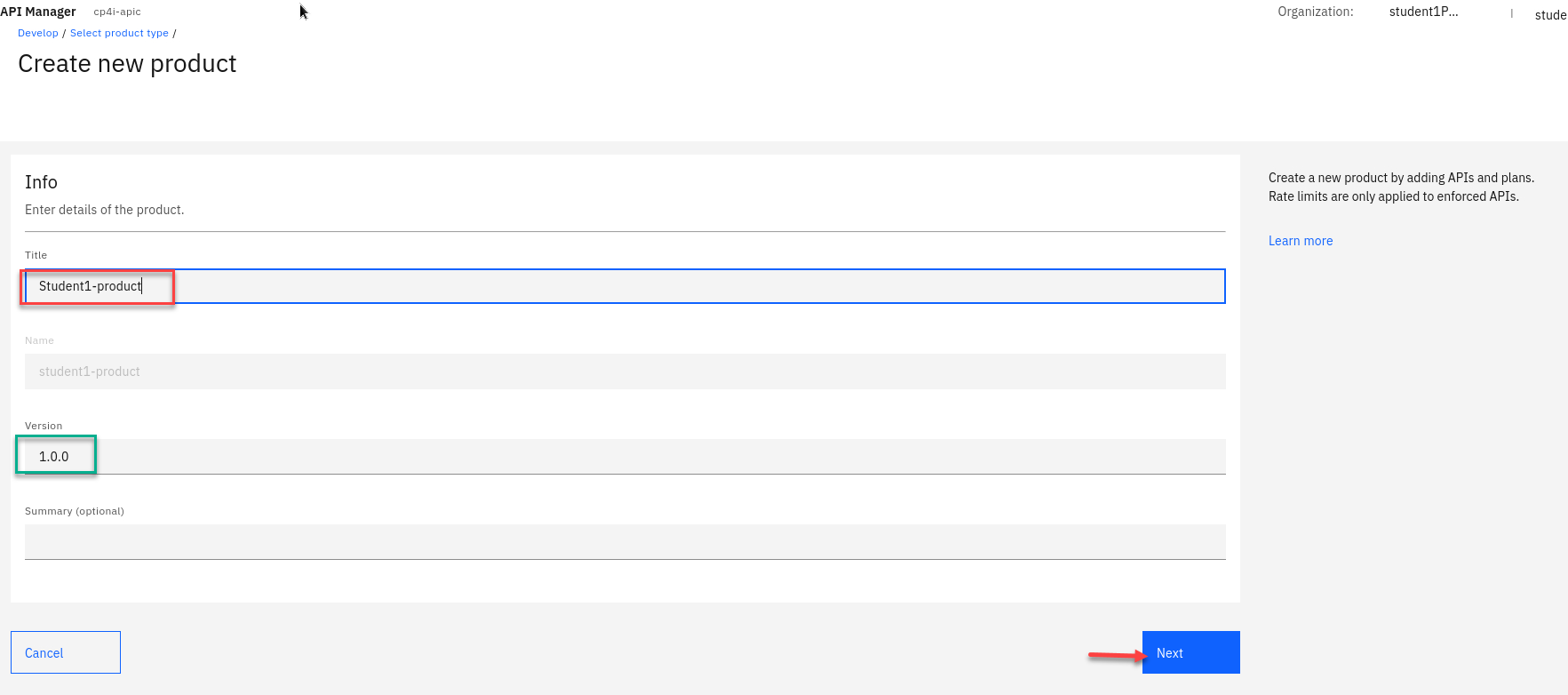Open the stude user menu
The height and width of the screenshot is (695, 1568).
(x=1550, y=15)
